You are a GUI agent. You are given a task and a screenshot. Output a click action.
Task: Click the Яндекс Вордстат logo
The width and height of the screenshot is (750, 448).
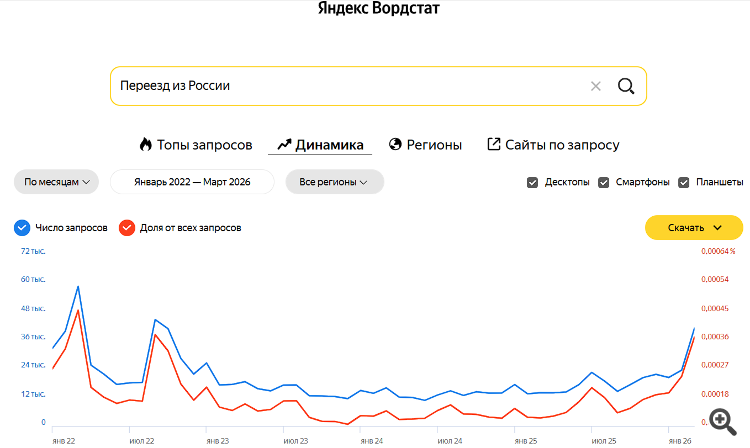coord(378,8)
